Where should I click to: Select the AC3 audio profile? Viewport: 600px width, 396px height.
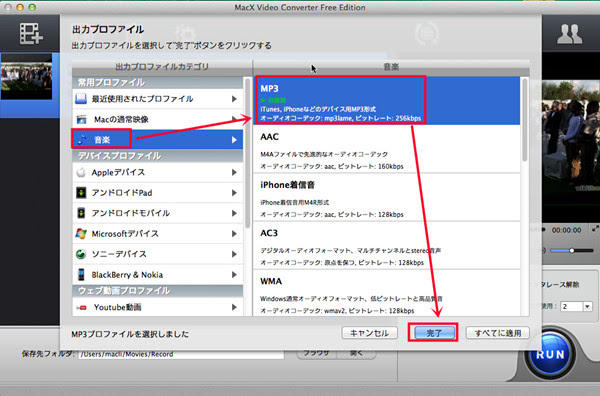coord(386,245)
